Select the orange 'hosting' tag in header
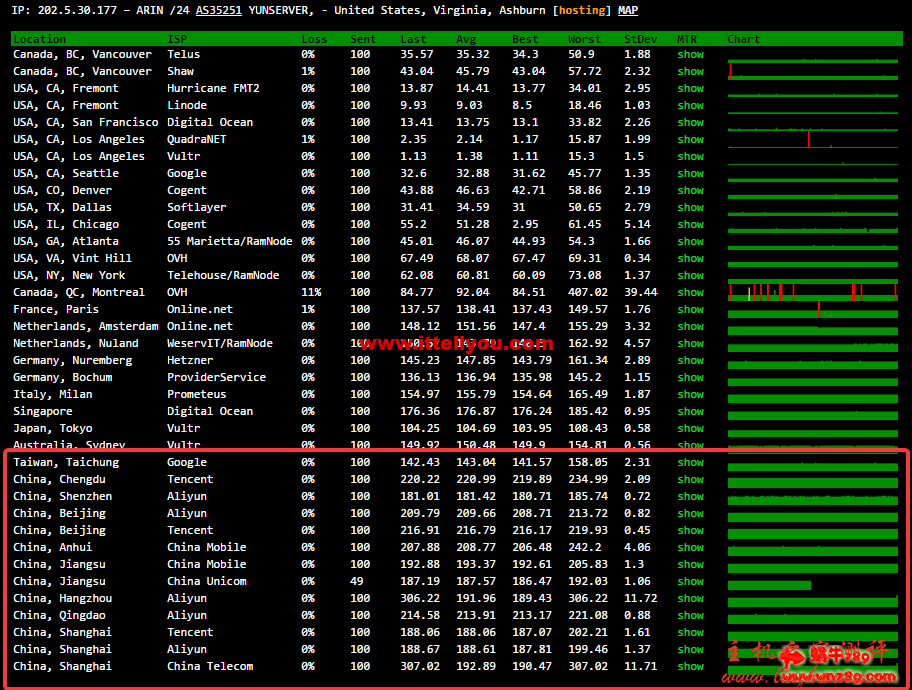The image size is (912, 690). pos(582,10)
